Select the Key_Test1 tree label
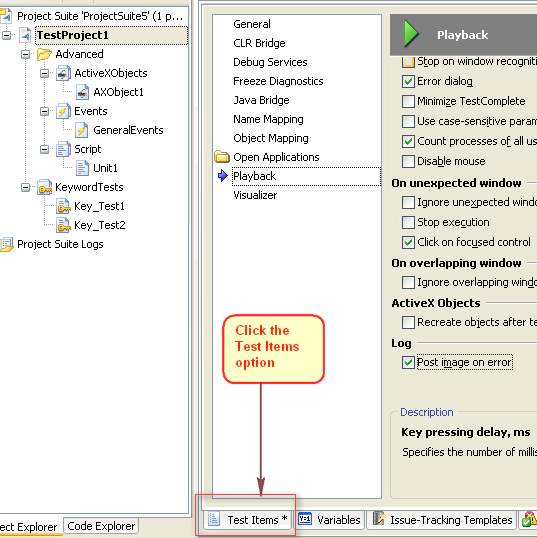 coord(100,206)
